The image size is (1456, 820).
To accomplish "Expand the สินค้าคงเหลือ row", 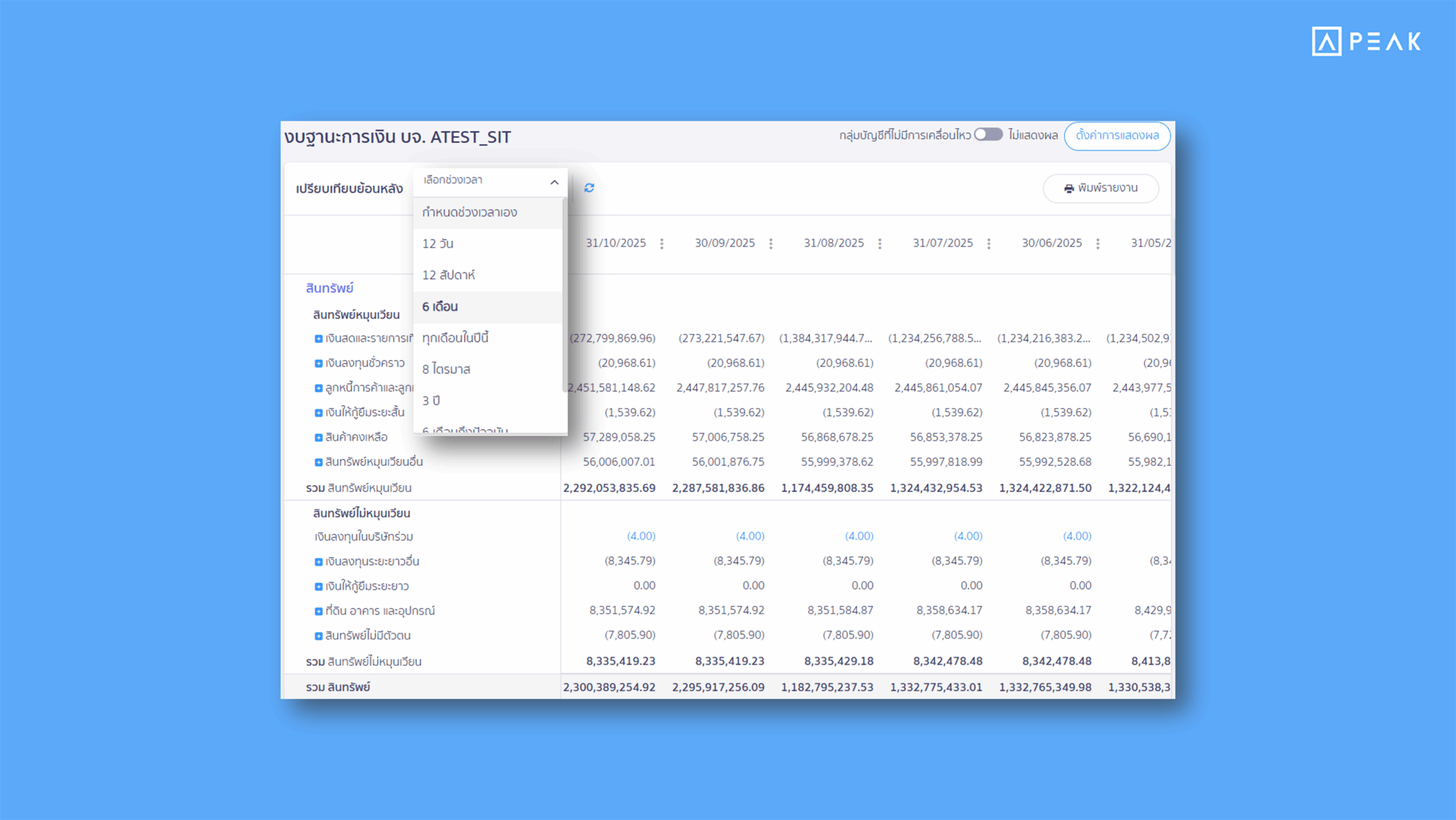I will click(x=318, y=438).
